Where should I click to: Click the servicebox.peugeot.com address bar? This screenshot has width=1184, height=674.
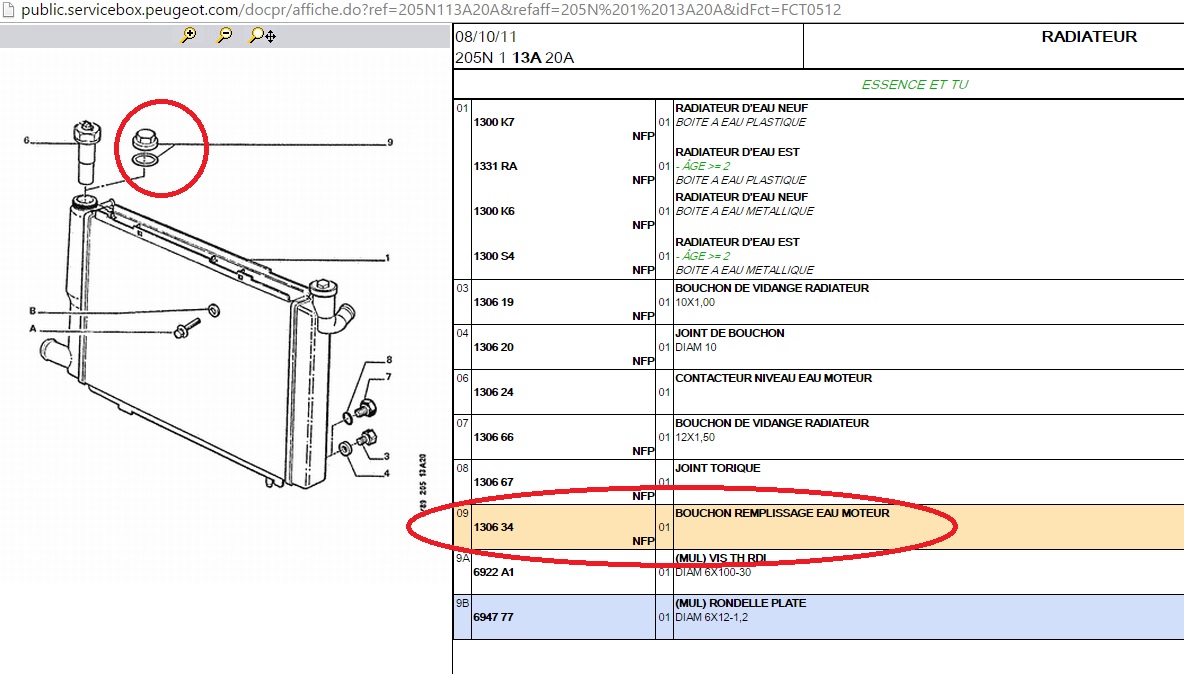430,10
